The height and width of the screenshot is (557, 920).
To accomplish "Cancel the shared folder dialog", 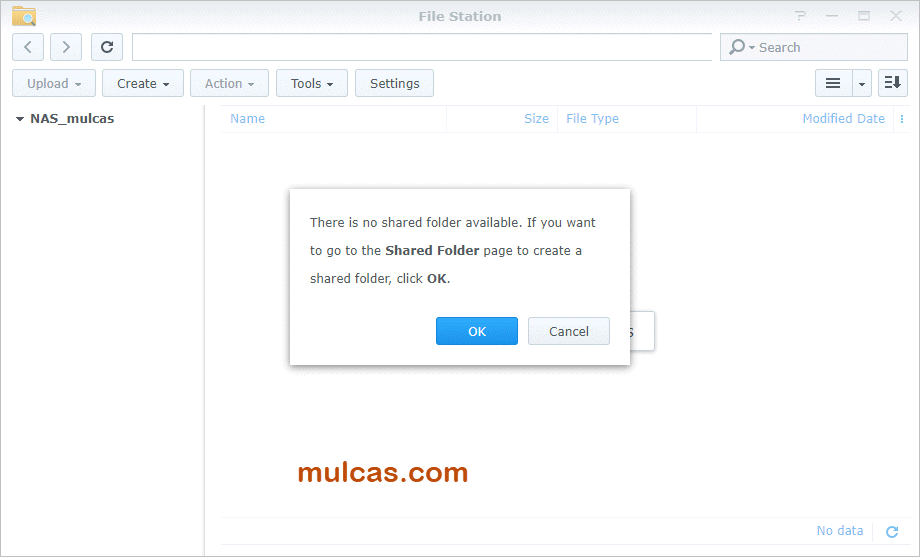I will 568,331.
